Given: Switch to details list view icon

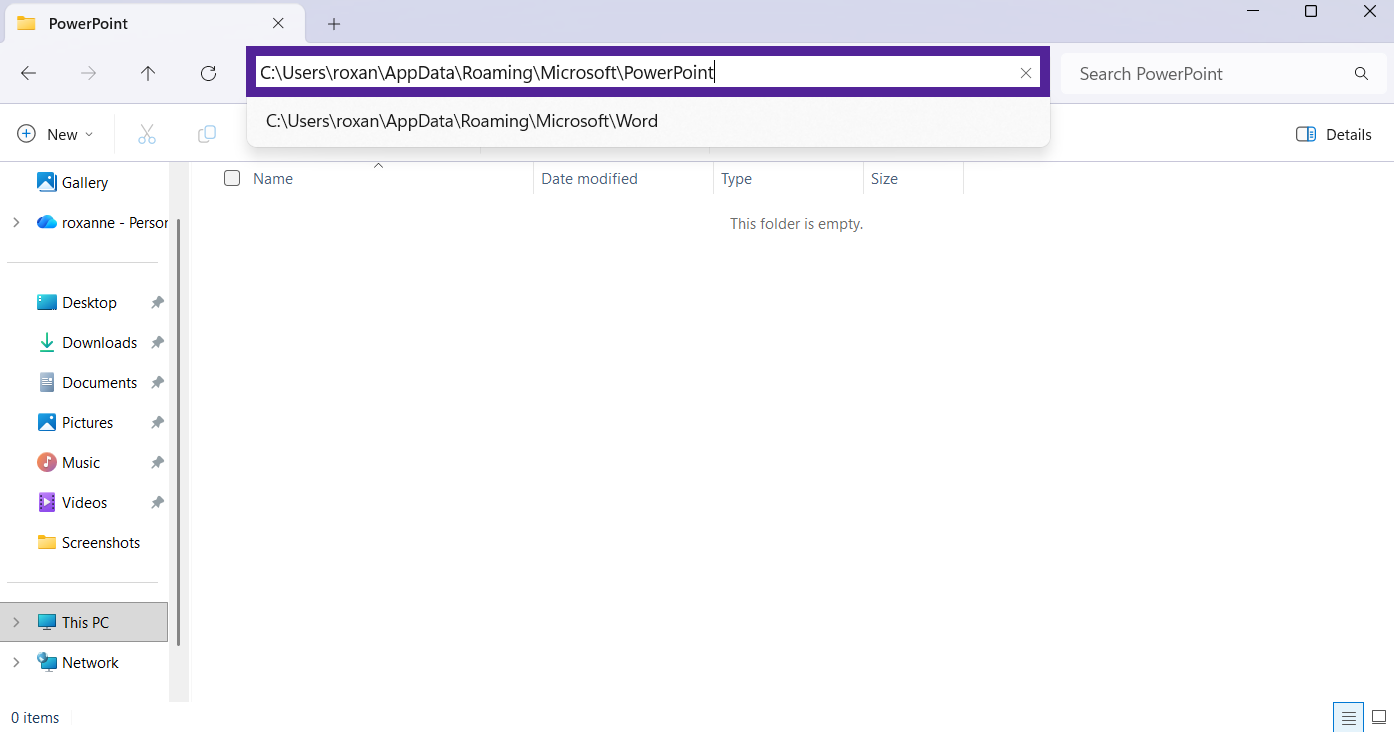Looking at the screenshot, I should click(1349, 717).
